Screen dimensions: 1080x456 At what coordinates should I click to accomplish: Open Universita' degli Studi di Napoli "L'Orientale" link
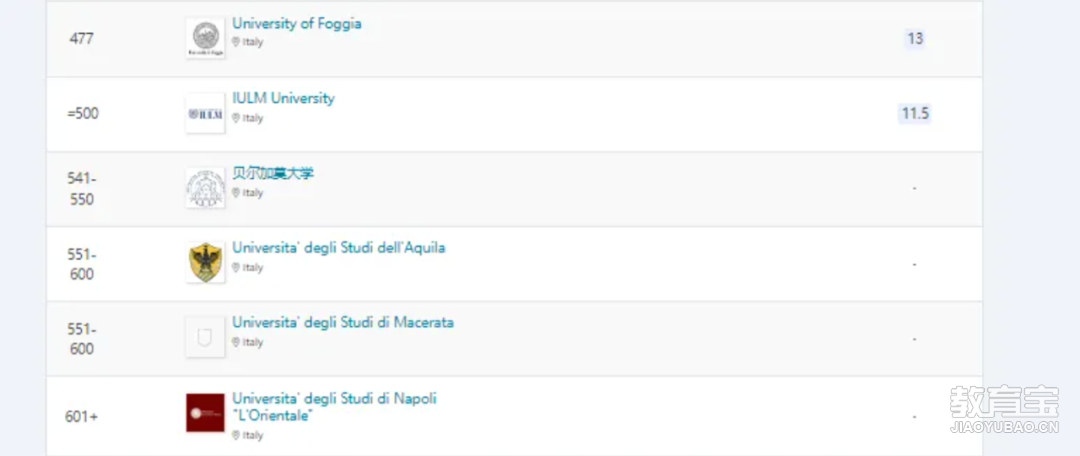(335, 407)
